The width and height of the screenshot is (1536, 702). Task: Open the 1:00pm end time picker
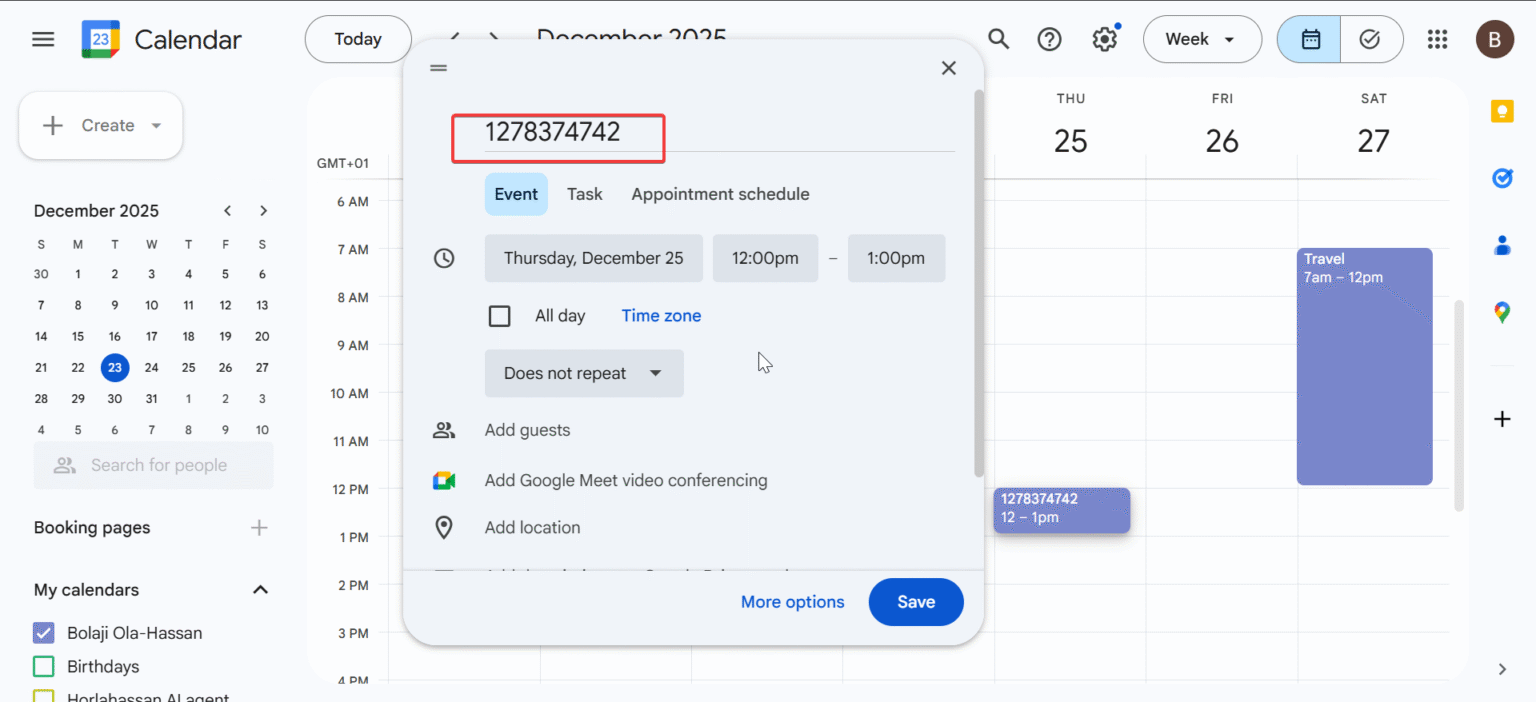pos(896,258)
